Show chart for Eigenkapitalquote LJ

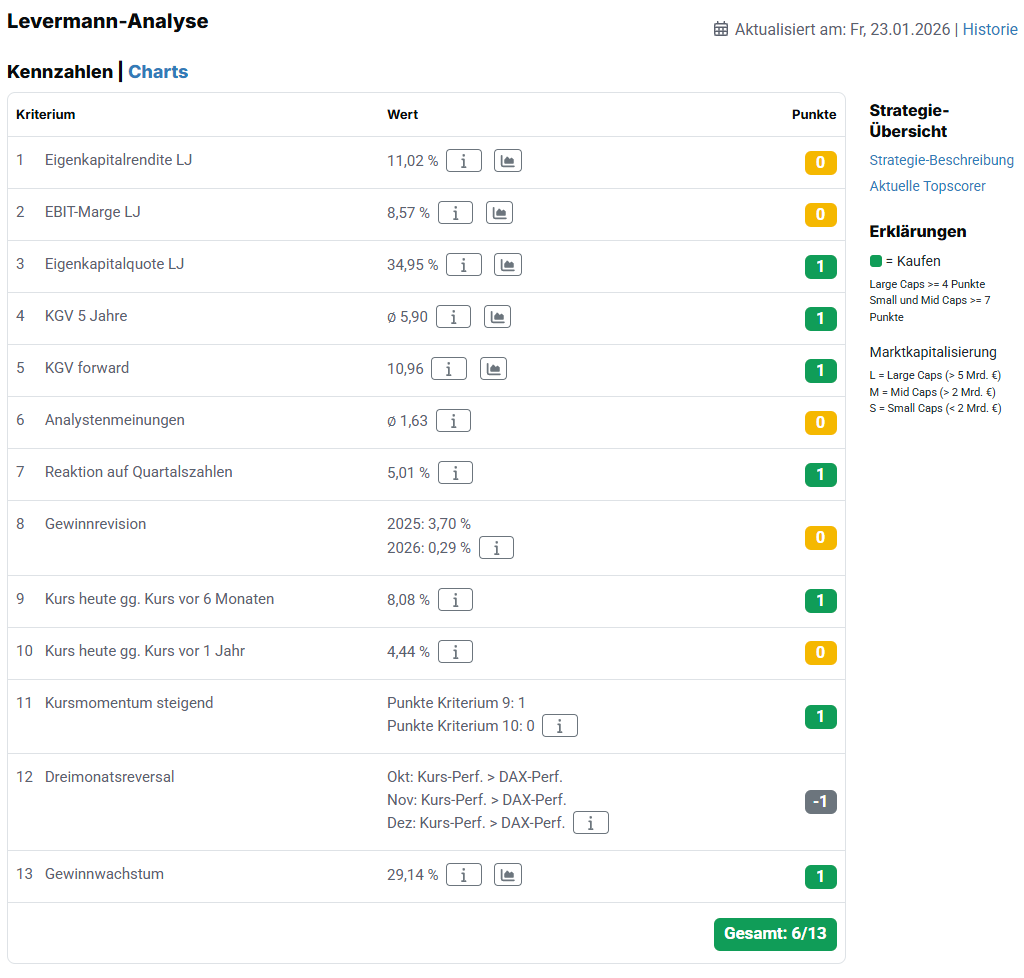pos(508,265)
